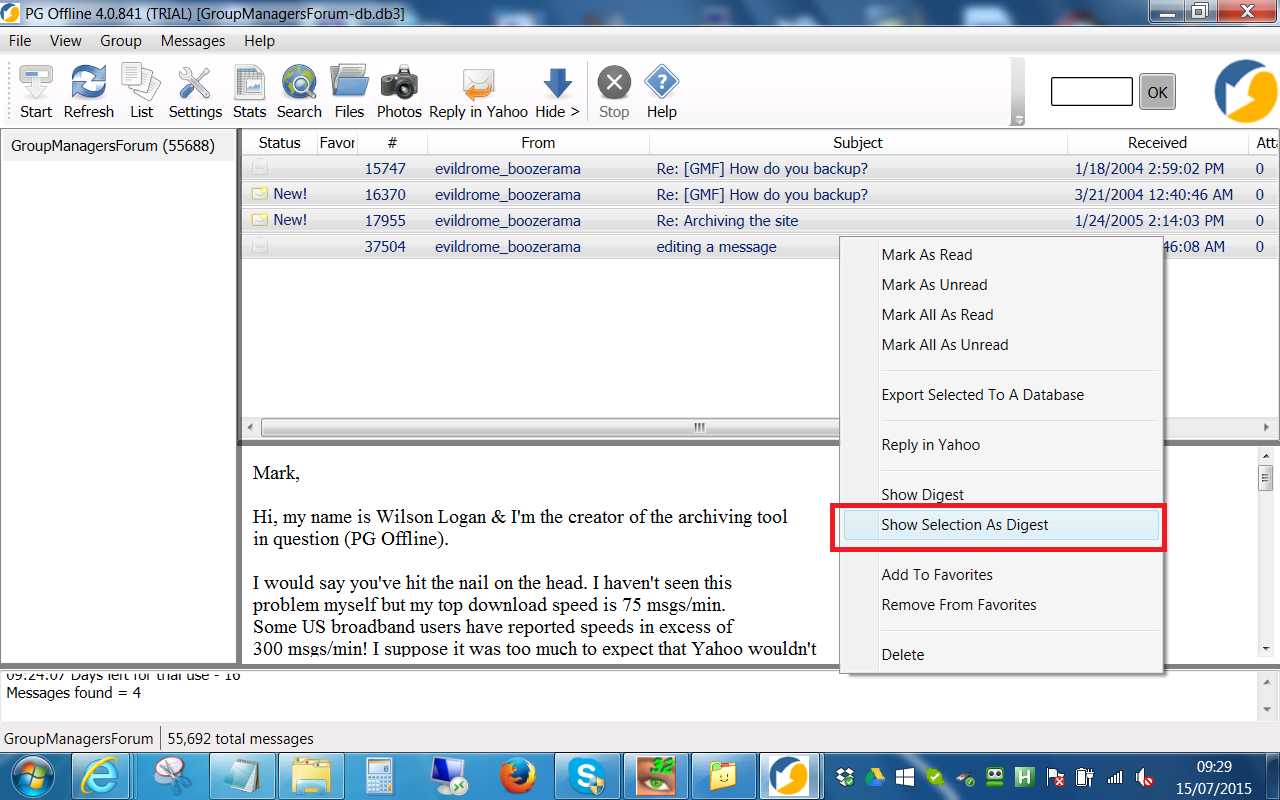Click the Dropbox tray icon
The image size is (1280, 800).
tap(845, 777)
